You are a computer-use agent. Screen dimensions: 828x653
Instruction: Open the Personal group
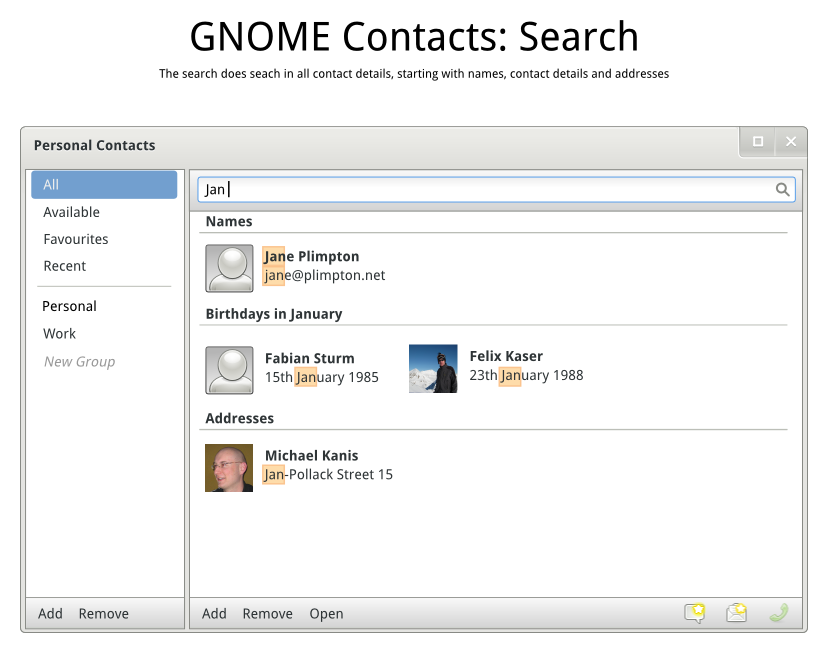tap(70, 306)
